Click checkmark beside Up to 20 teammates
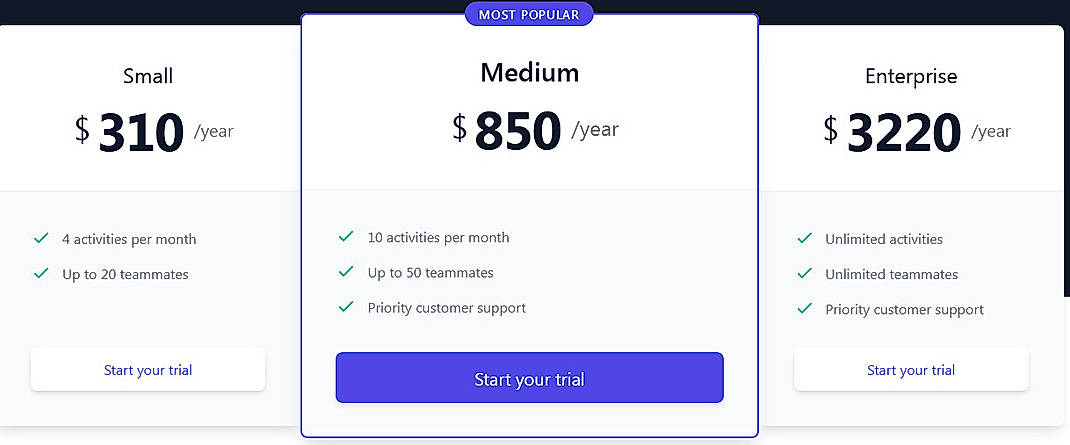The height and width of the screenshot is (445, 1070). 41,273
